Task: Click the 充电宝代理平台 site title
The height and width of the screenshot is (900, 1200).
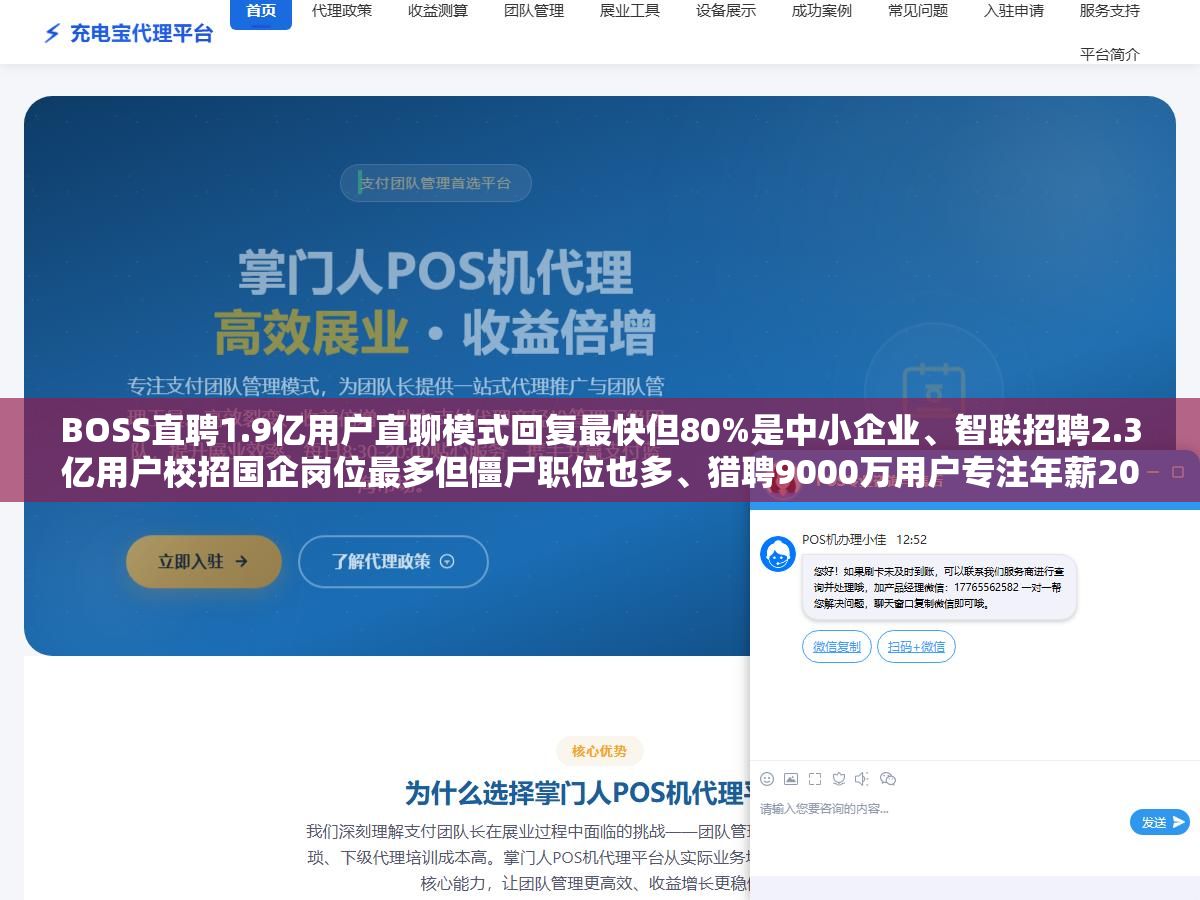Action: (x=141, y=34)
